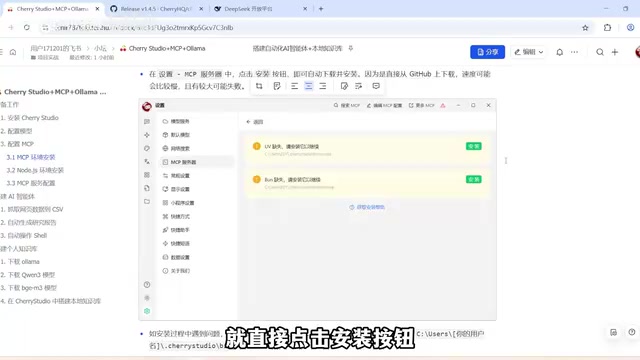Reload the page in browser

(27, 28)
